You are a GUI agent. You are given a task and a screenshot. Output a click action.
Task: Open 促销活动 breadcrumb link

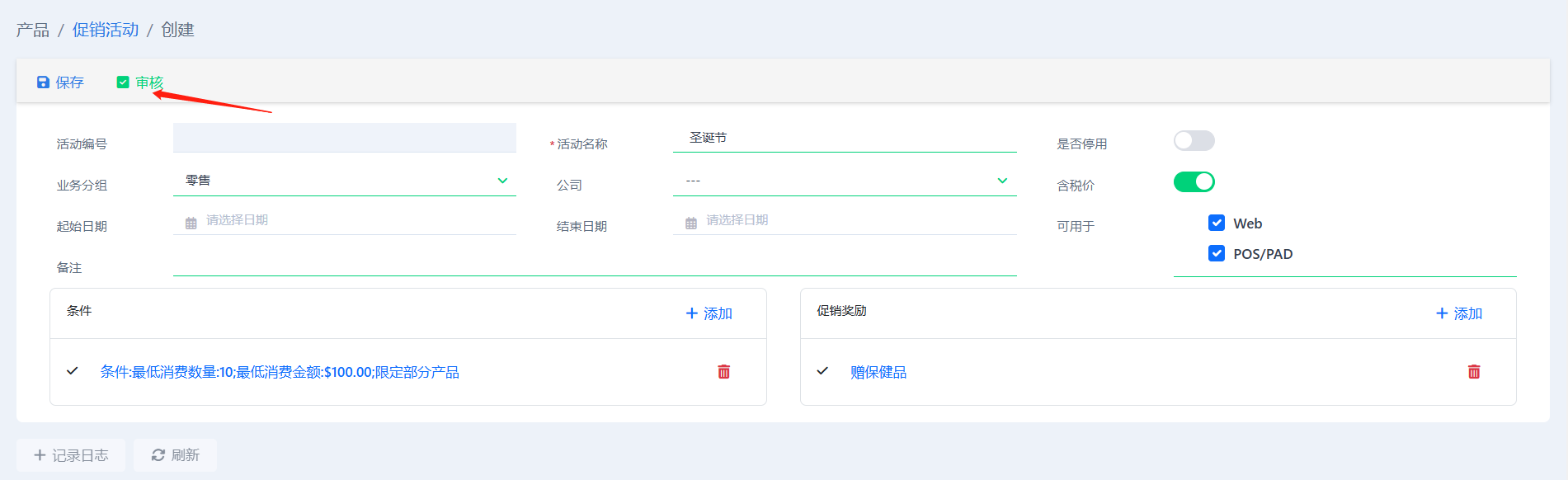point(106,30)
